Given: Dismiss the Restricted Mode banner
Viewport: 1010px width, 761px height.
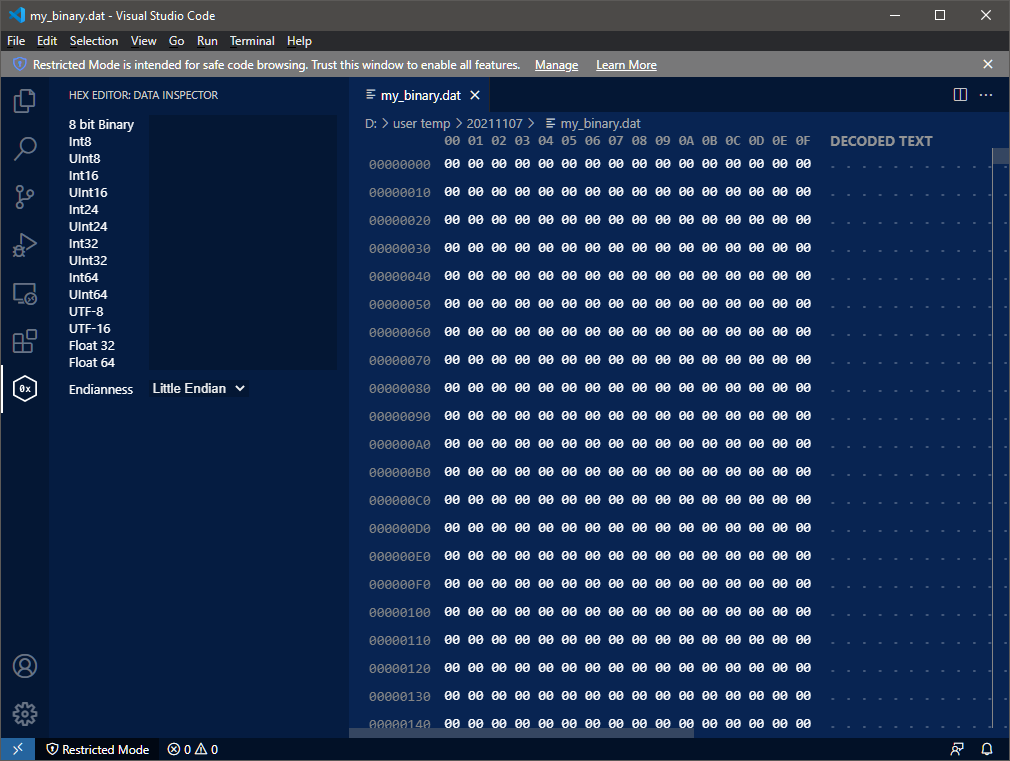Looking at the screenshot, I should point(987,64).
